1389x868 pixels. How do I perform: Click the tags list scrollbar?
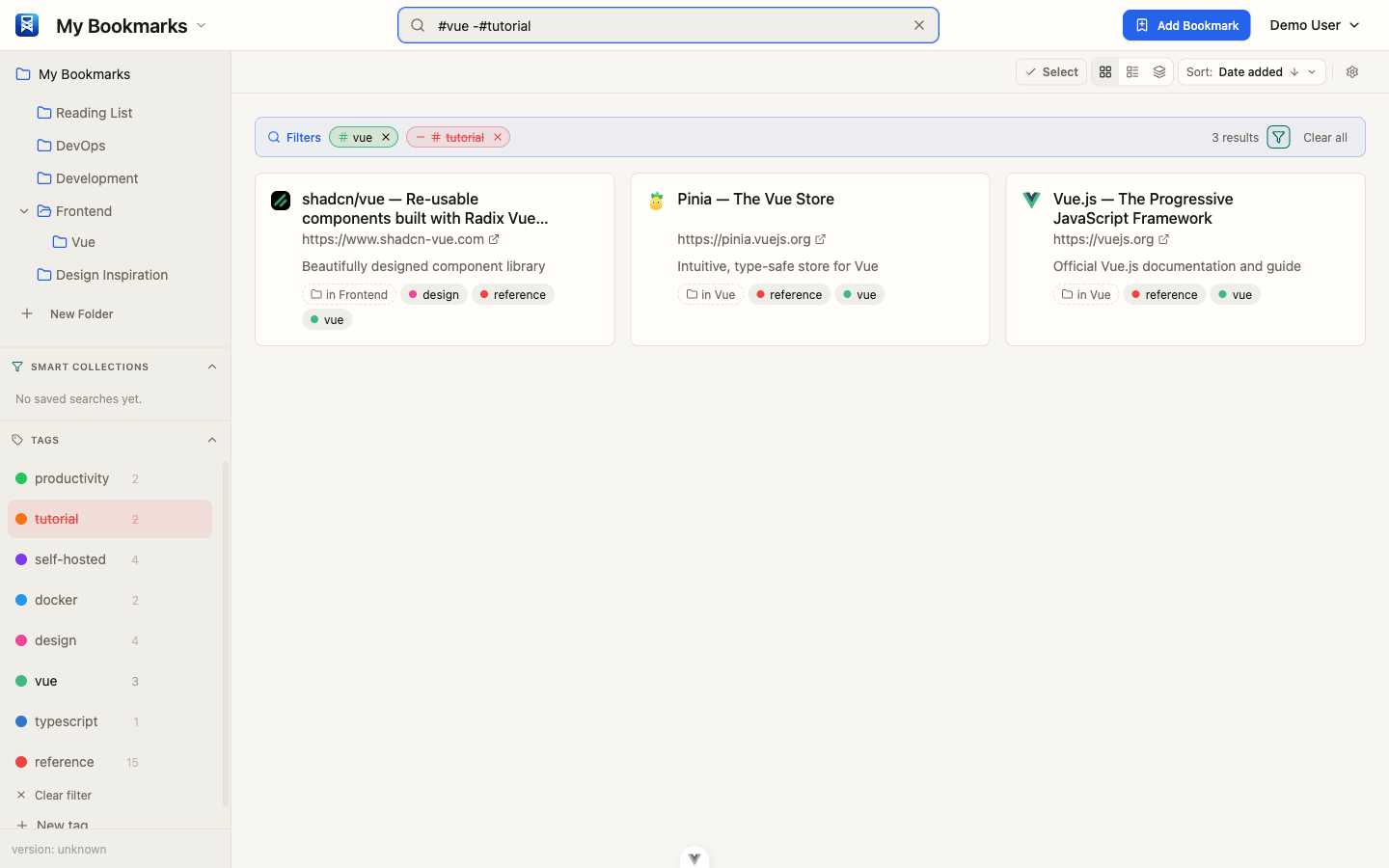226,634
